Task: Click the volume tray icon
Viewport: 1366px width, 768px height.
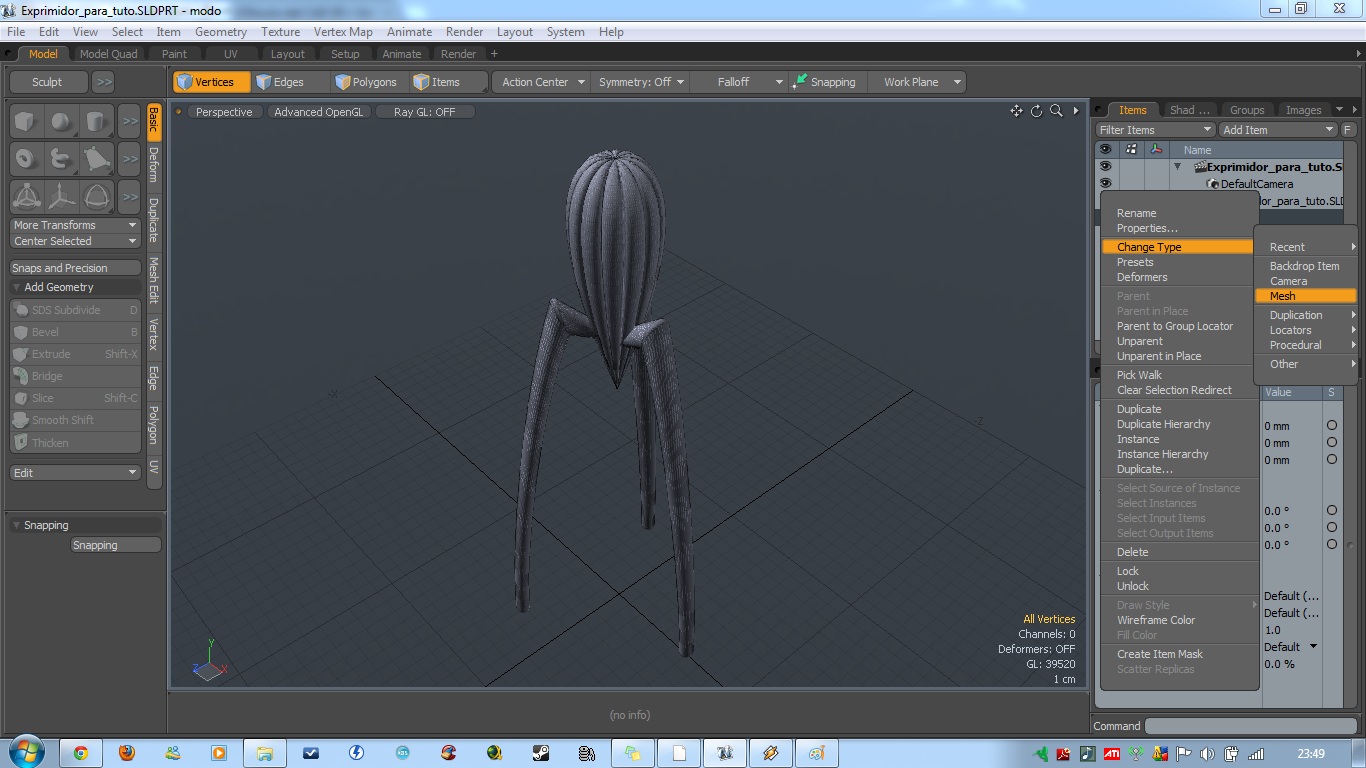Action: (x=1207, y=754)
